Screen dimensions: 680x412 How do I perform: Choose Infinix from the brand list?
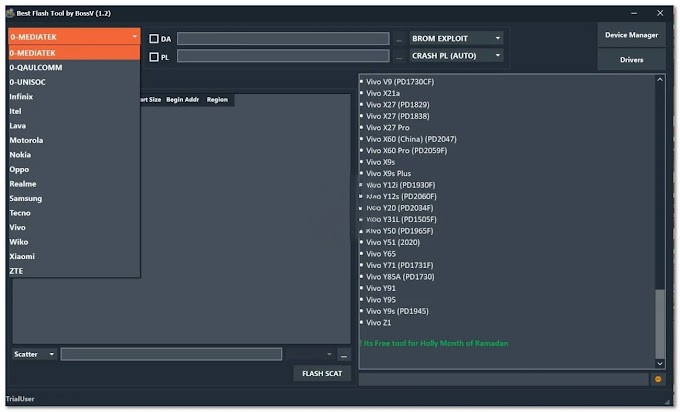[74, 97]
